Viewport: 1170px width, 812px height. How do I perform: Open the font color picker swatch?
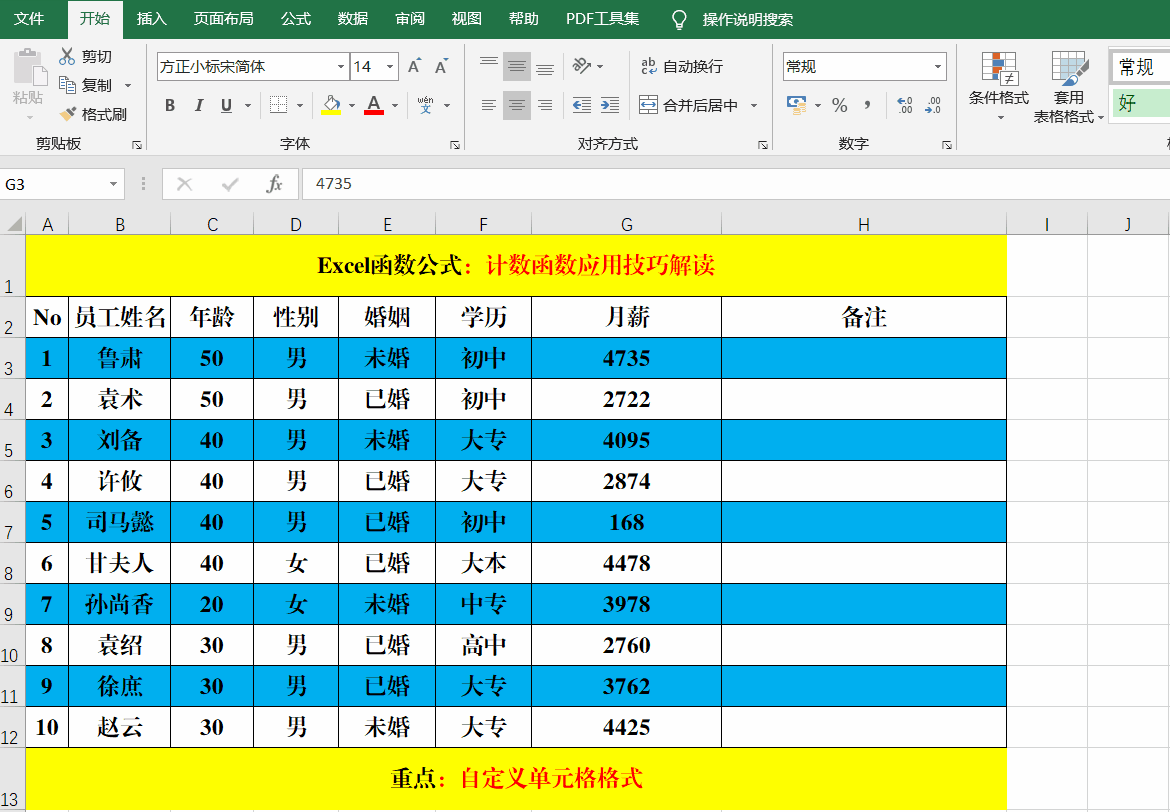click(x=373, y=104)
